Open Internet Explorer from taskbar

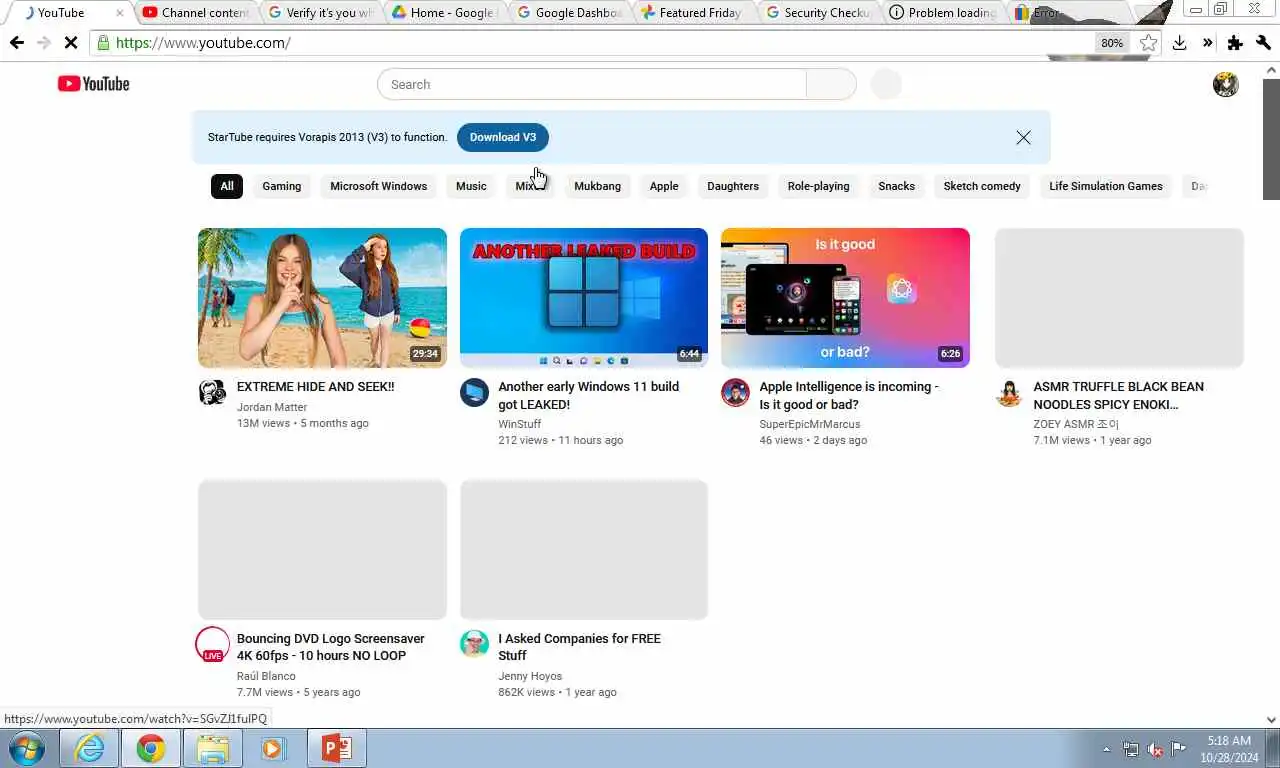[x=89, y=748]
